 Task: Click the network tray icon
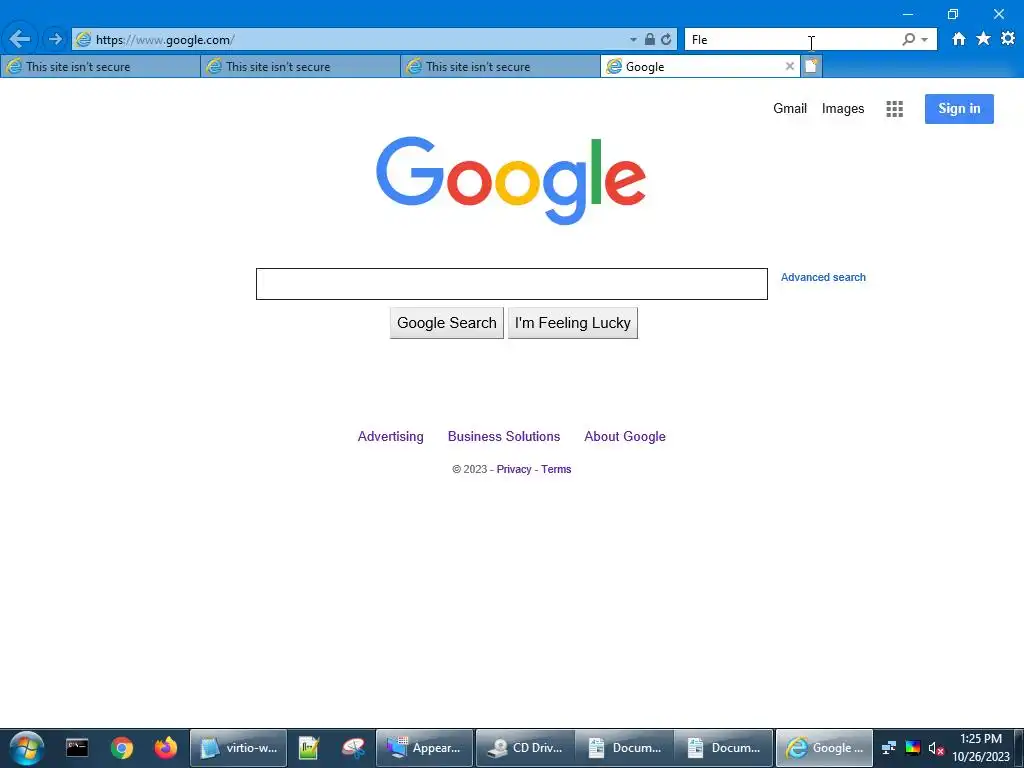pos(889,748)
